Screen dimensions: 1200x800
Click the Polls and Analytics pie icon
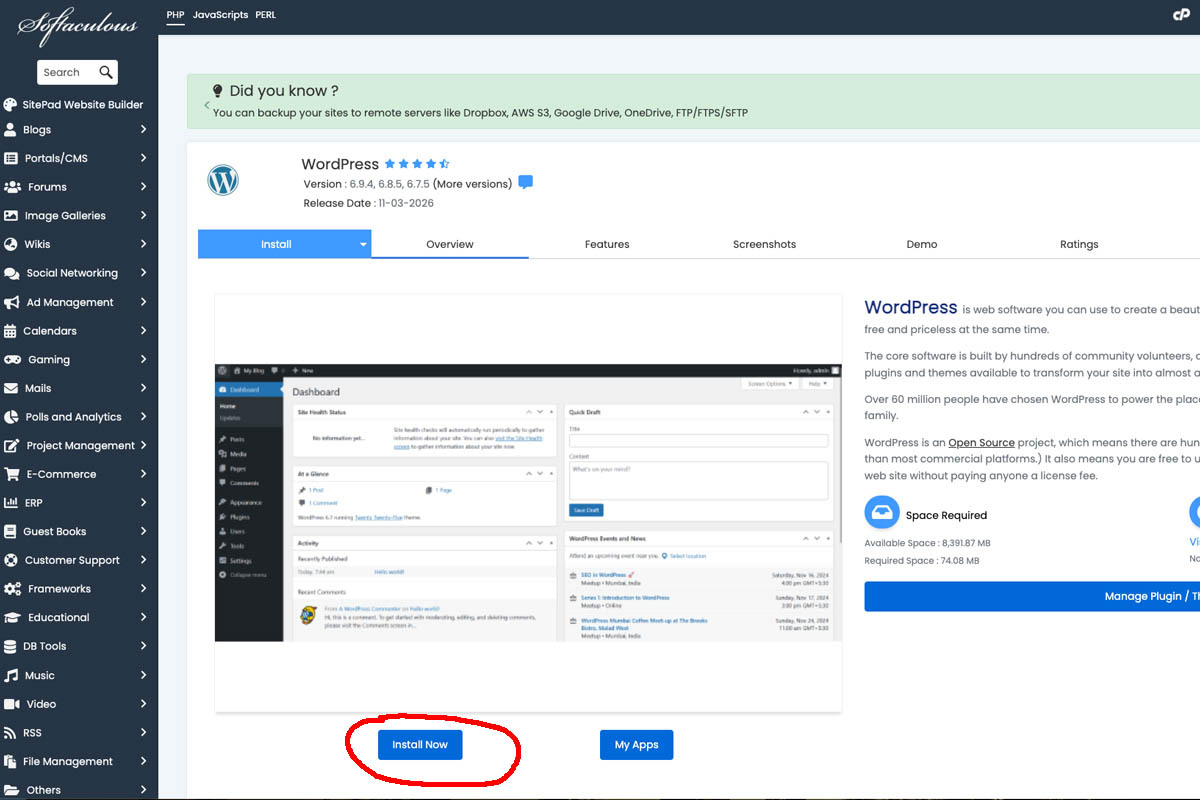tap(11, 417)
